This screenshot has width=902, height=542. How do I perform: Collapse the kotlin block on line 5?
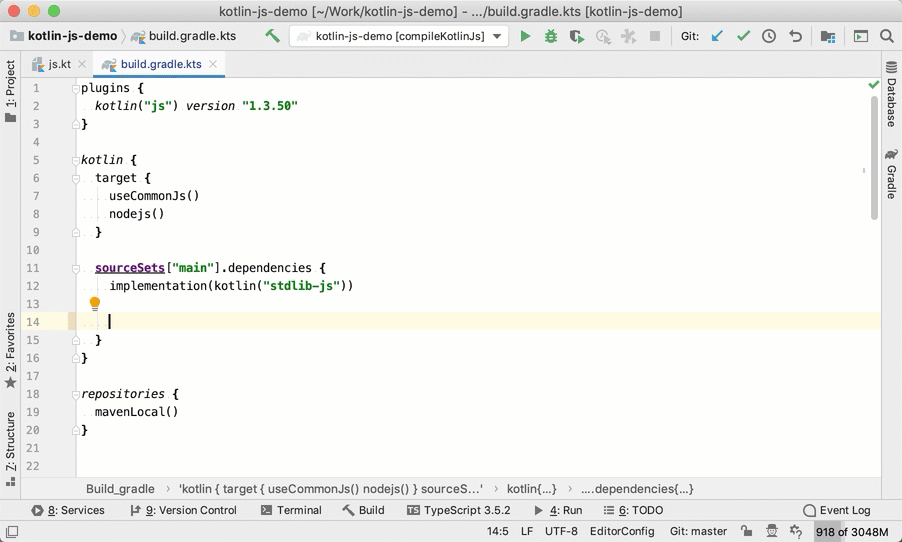[75, 160]
